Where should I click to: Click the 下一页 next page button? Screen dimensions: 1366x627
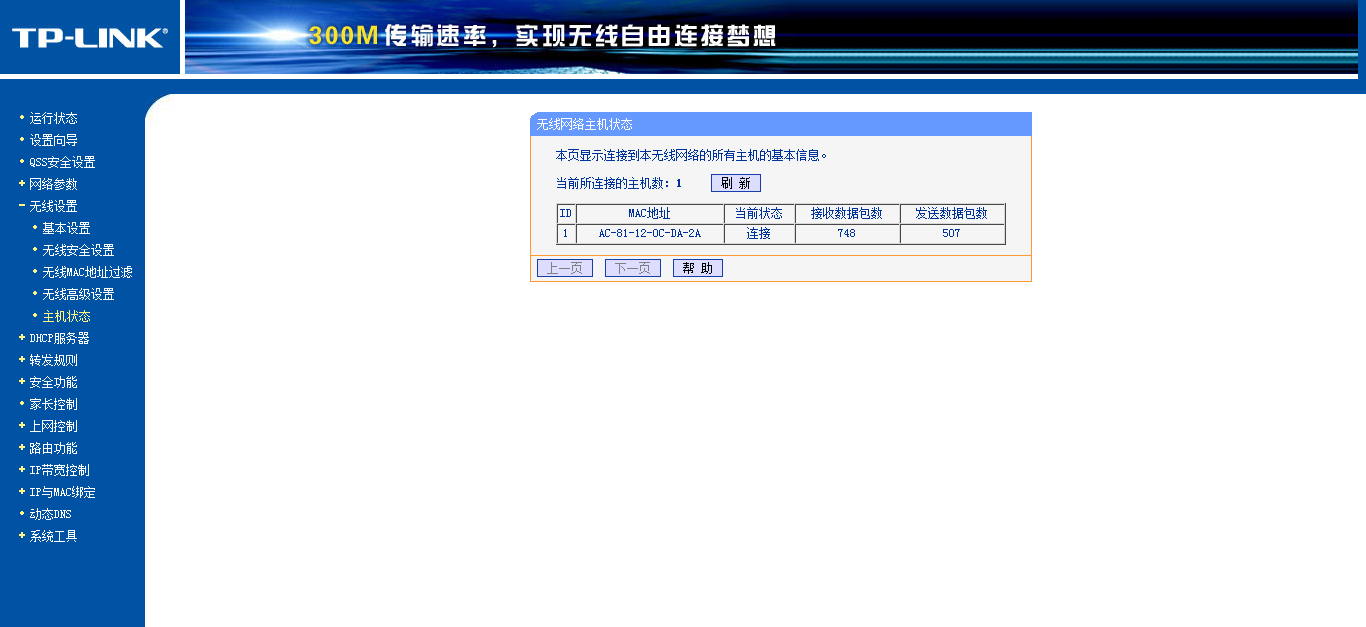point(633,268)
